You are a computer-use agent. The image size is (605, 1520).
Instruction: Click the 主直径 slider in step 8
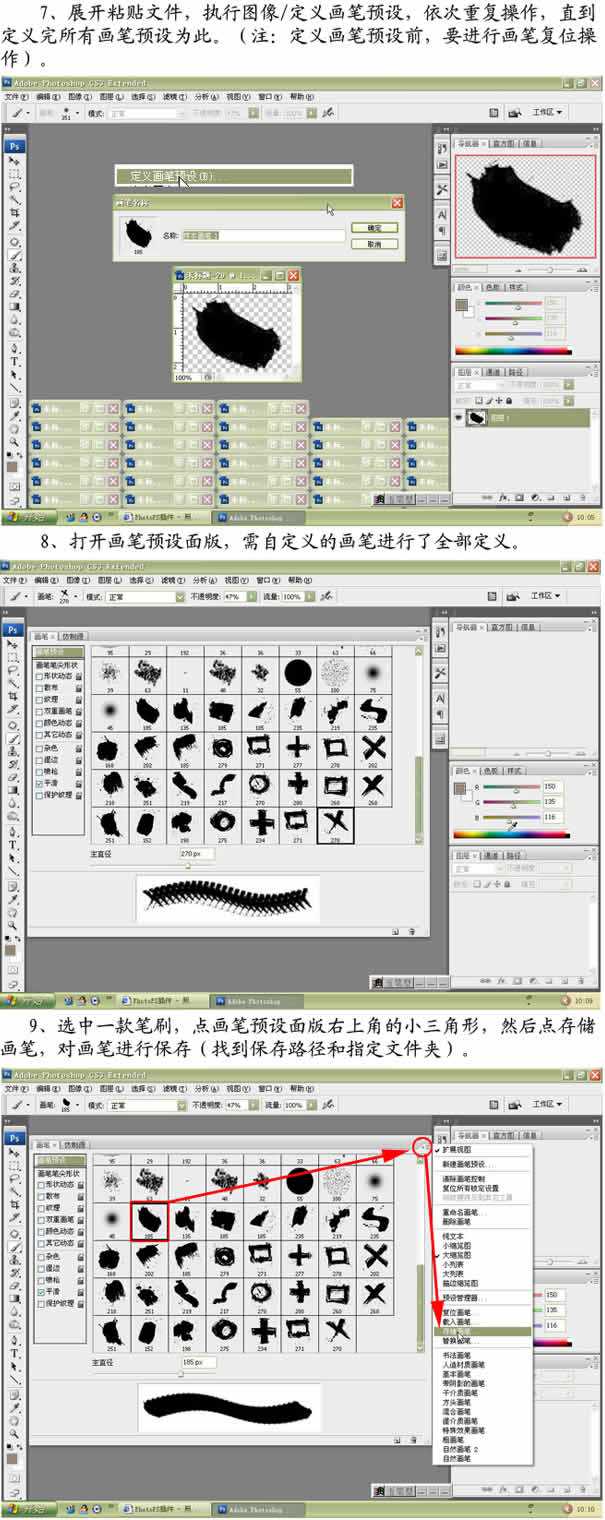[x=152, y=866]
